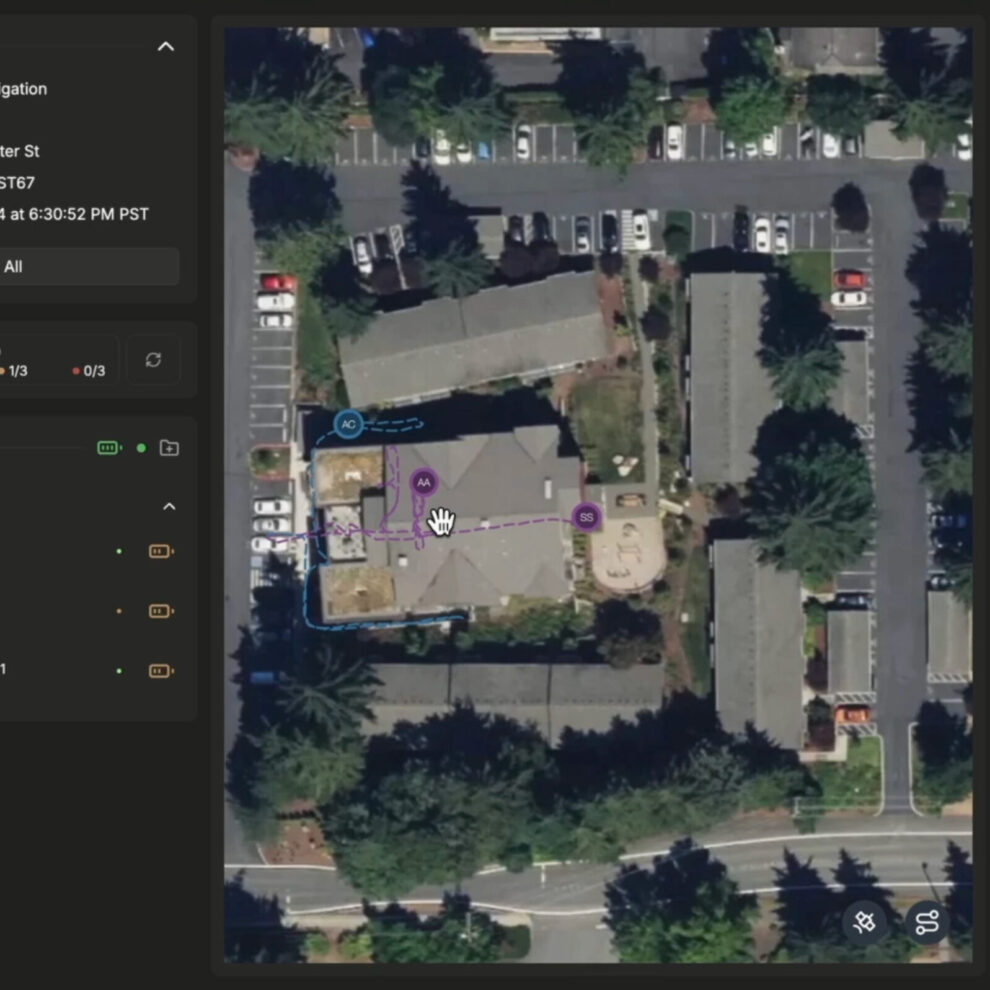Click green status dot next to add-folder icon
The width and height of the screenshot is (990, 990).
coord(141,448)
